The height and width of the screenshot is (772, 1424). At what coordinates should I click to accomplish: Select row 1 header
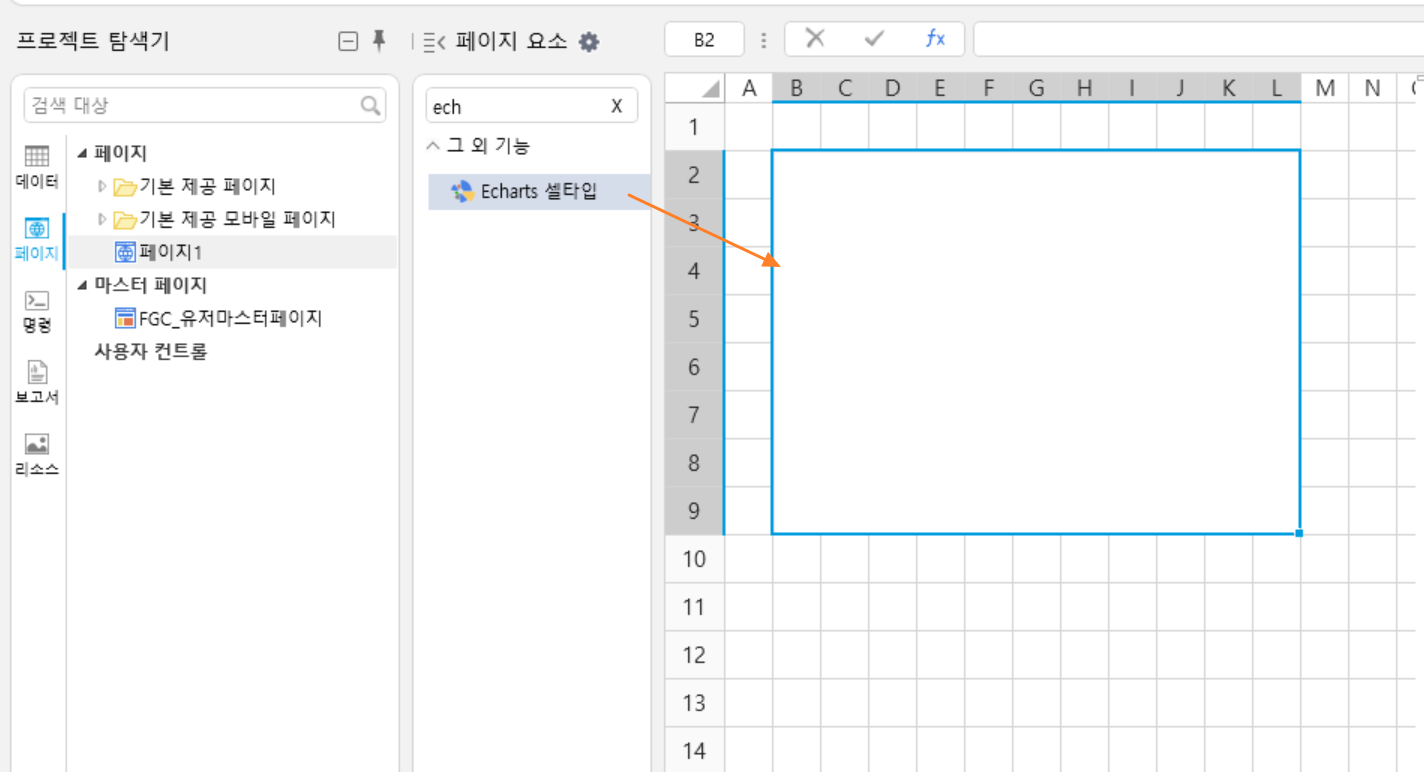(x=694, y=127)
